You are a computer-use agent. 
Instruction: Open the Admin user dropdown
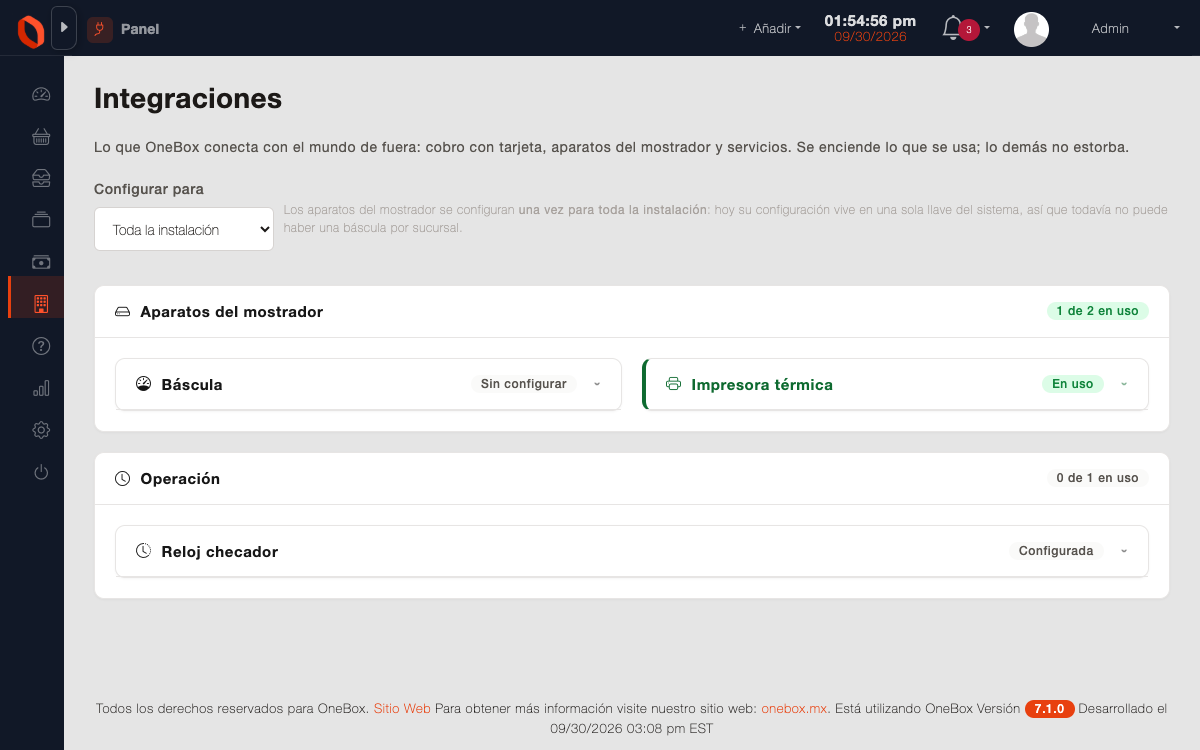point(1135,29)
